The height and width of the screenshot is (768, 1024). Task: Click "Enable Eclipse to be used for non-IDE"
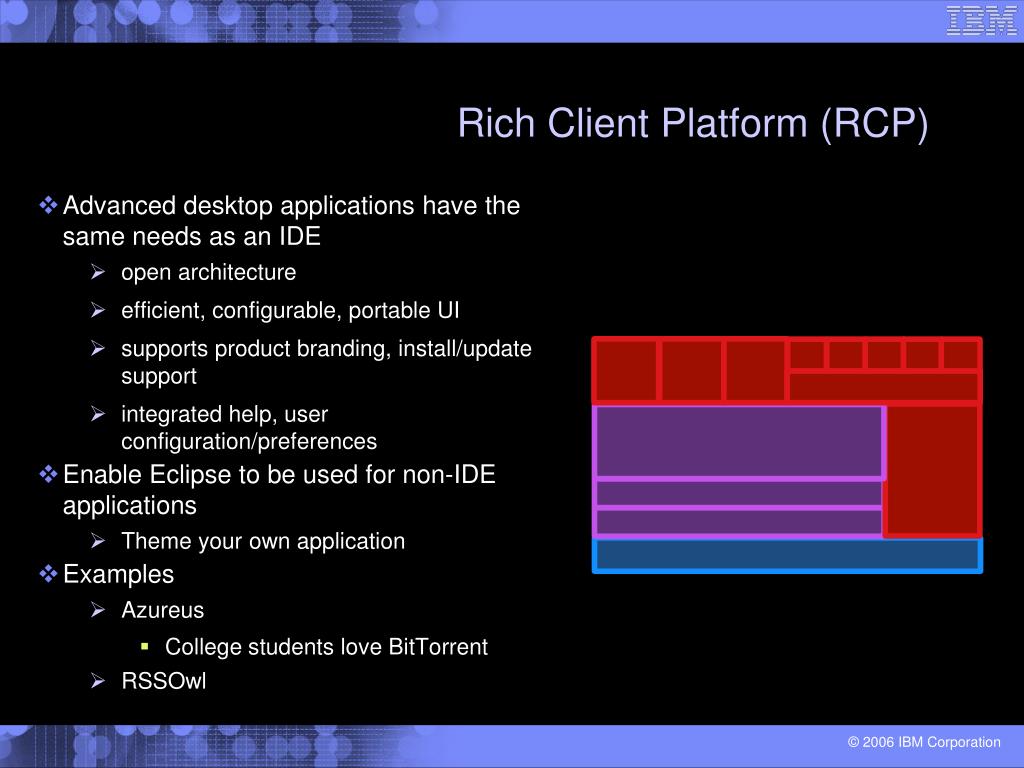280,475
